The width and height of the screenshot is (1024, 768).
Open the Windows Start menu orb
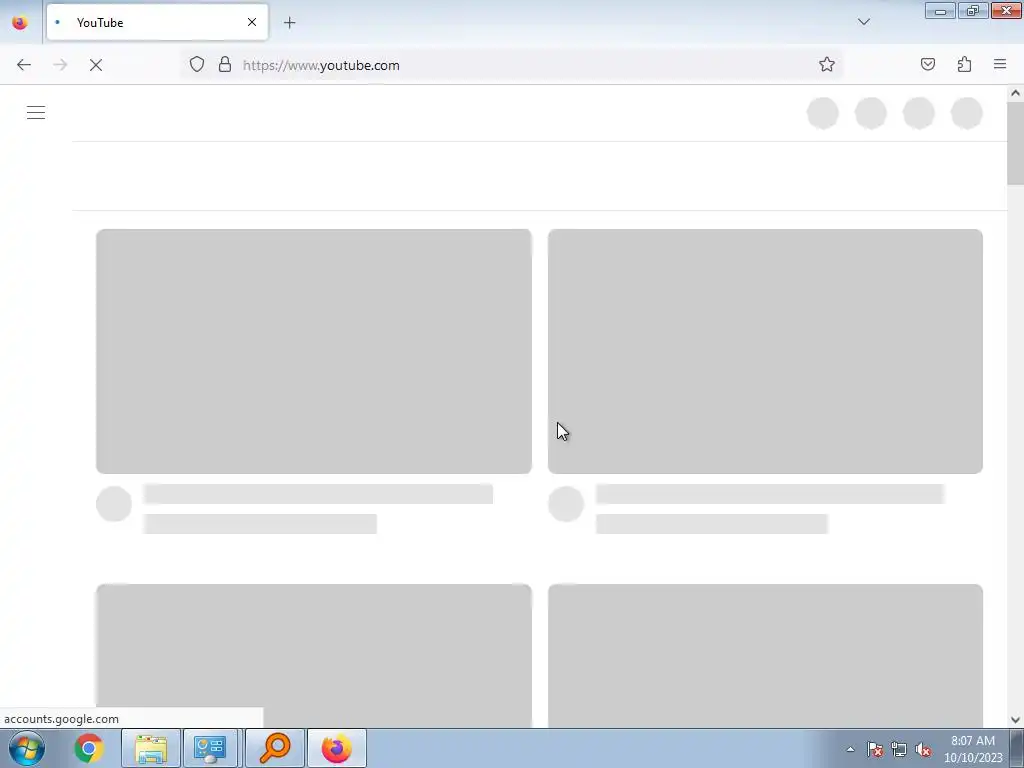click(27, 748)
